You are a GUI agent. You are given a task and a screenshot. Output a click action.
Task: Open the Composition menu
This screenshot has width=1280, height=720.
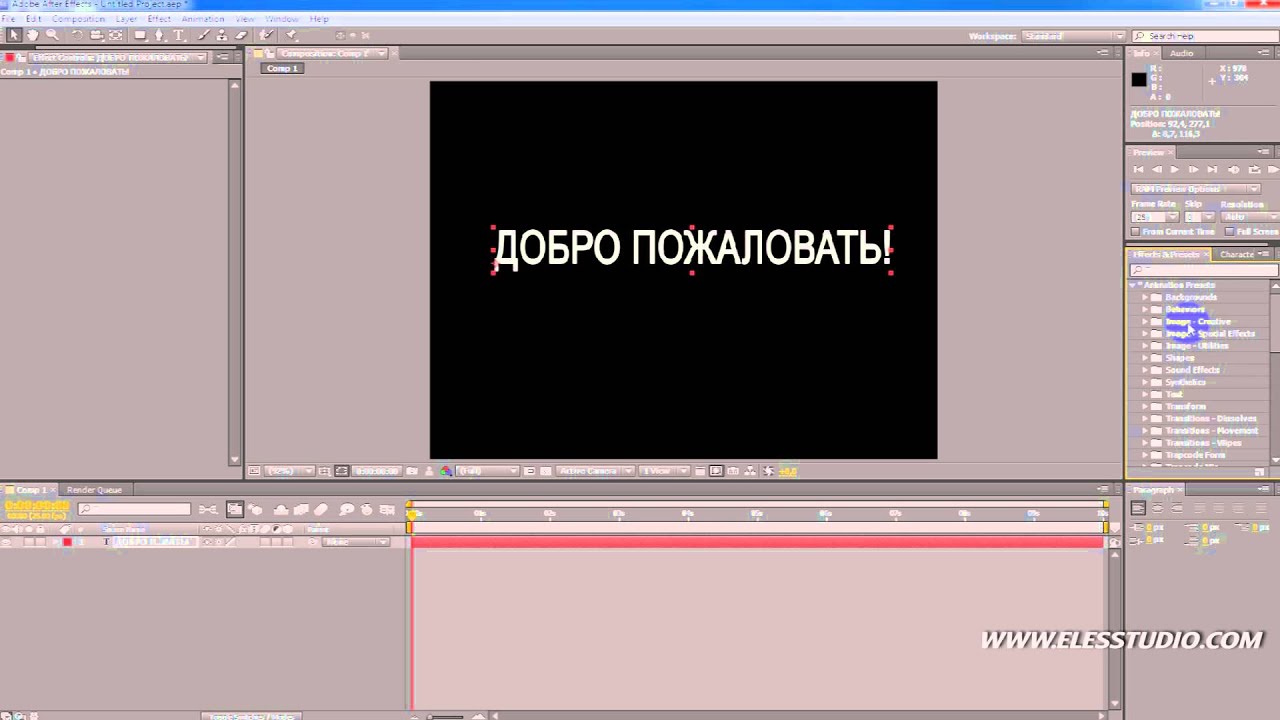(78, 19)
